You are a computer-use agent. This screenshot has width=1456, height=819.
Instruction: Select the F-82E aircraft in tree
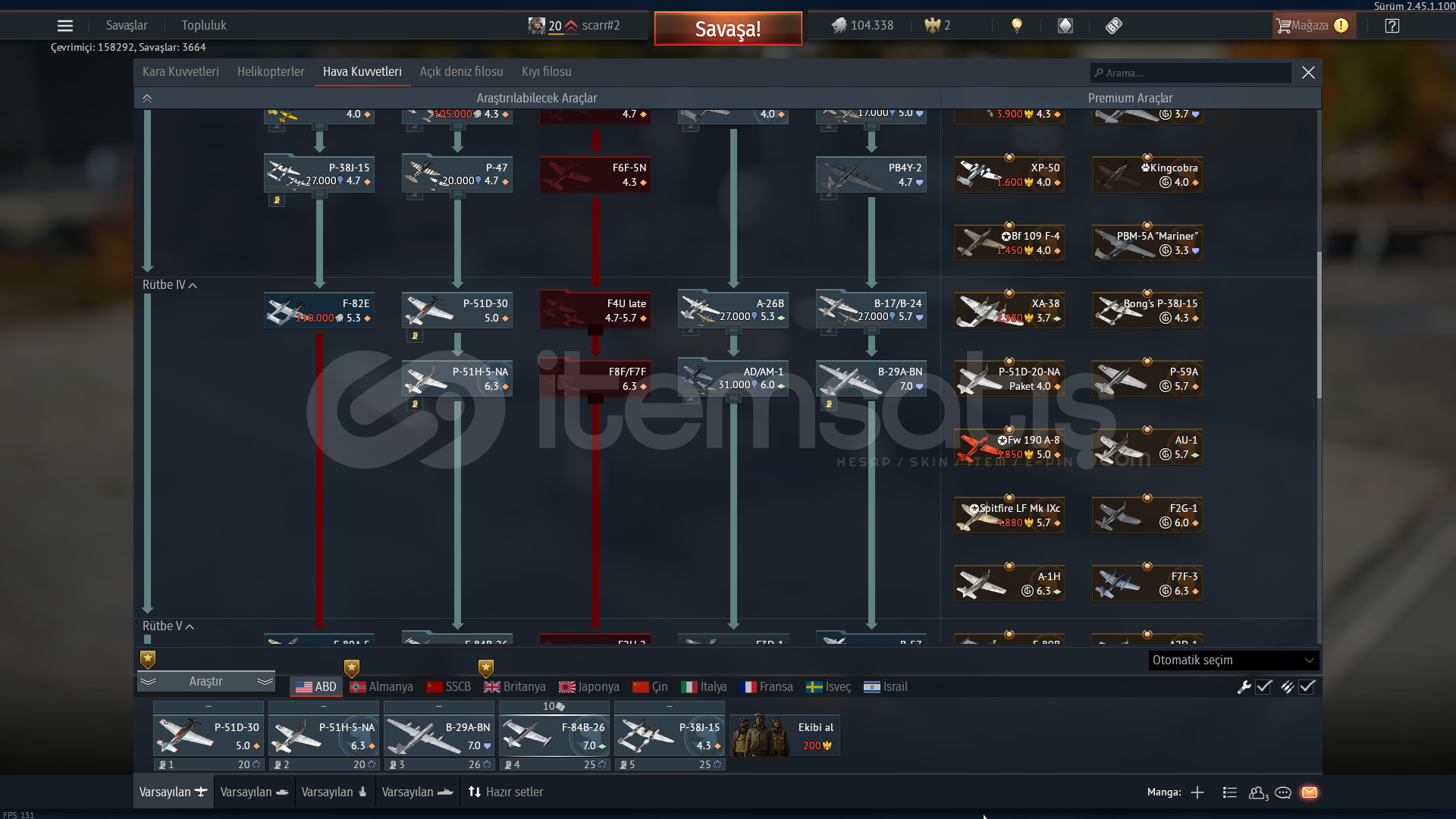(319, 310)
